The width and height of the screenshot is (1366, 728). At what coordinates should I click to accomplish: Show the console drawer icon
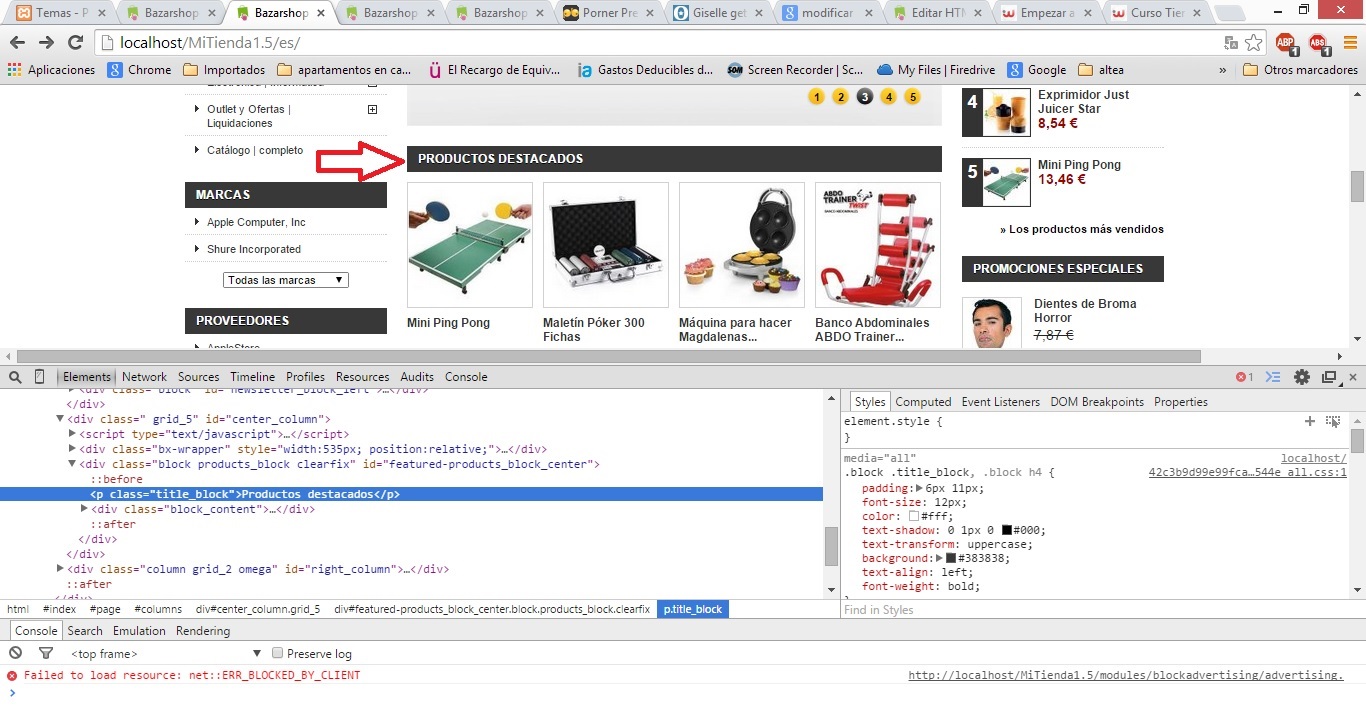tap(1273, 377)
